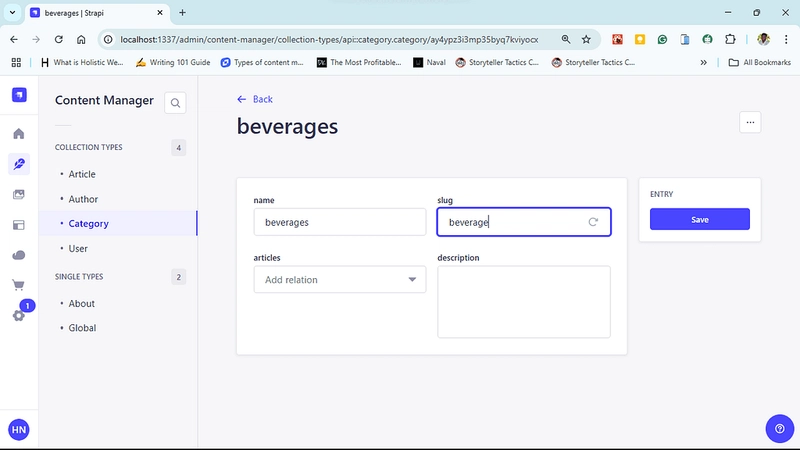Open Chrome profile avatar

tap(763, 39)
